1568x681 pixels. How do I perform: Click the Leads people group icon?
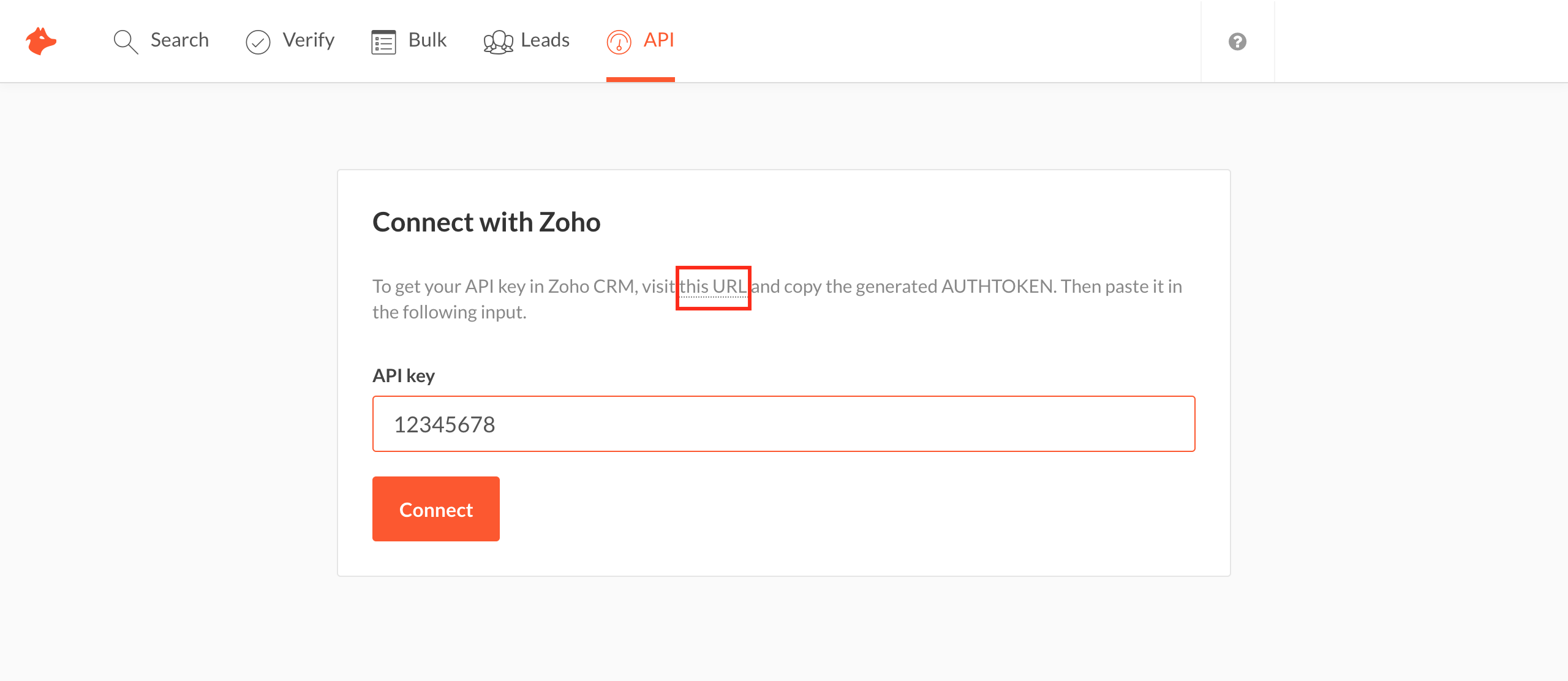[x=498, y=42]
